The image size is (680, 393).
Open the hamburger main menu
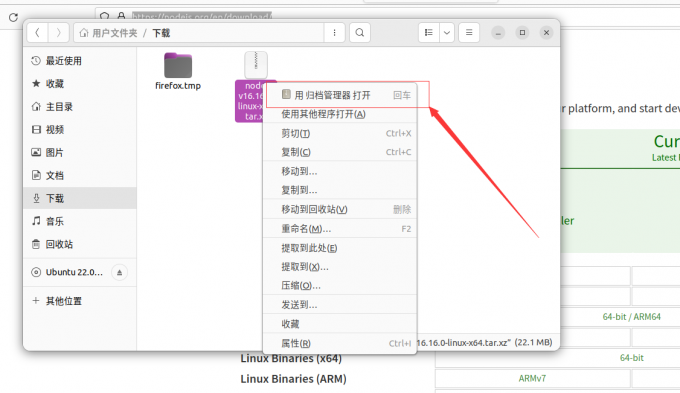tap(469, 33)
